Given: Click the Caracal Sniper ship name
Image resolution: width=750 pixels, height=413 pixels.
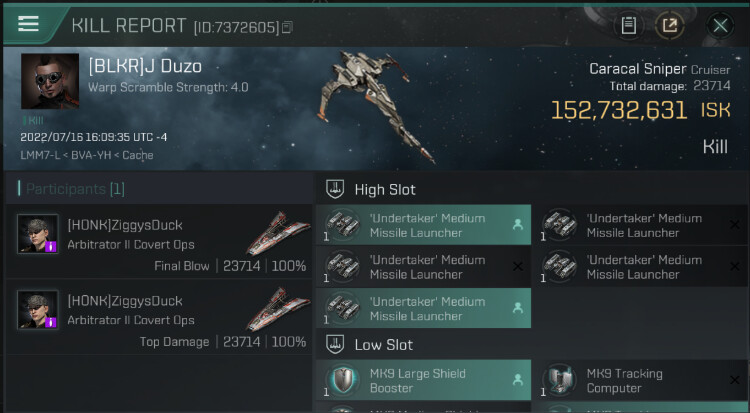Looking at the screenshot, I should coord(637,69).
